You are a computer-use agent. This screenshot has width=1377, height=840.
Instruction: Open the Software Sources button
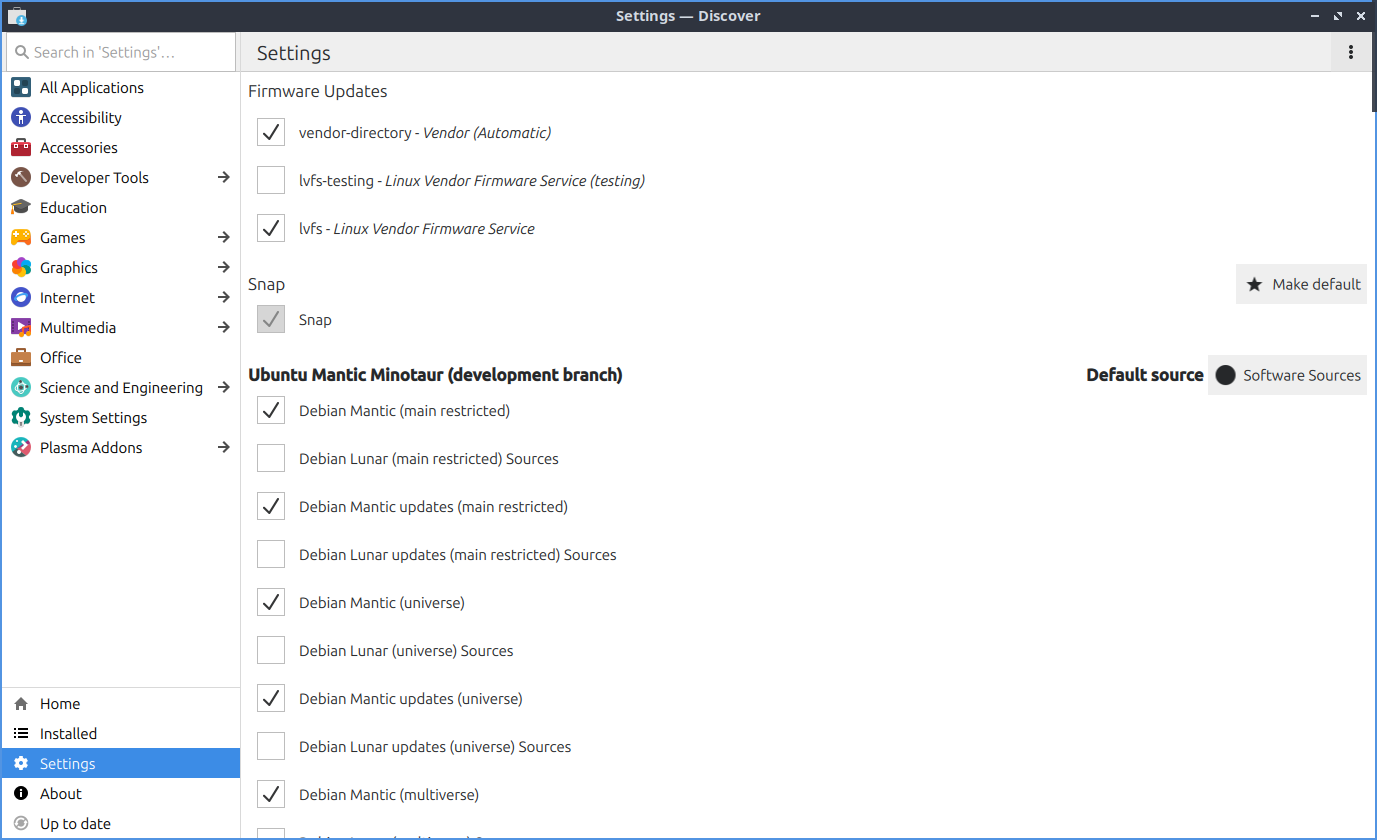pyautogui.click(x=1287, y=376)
